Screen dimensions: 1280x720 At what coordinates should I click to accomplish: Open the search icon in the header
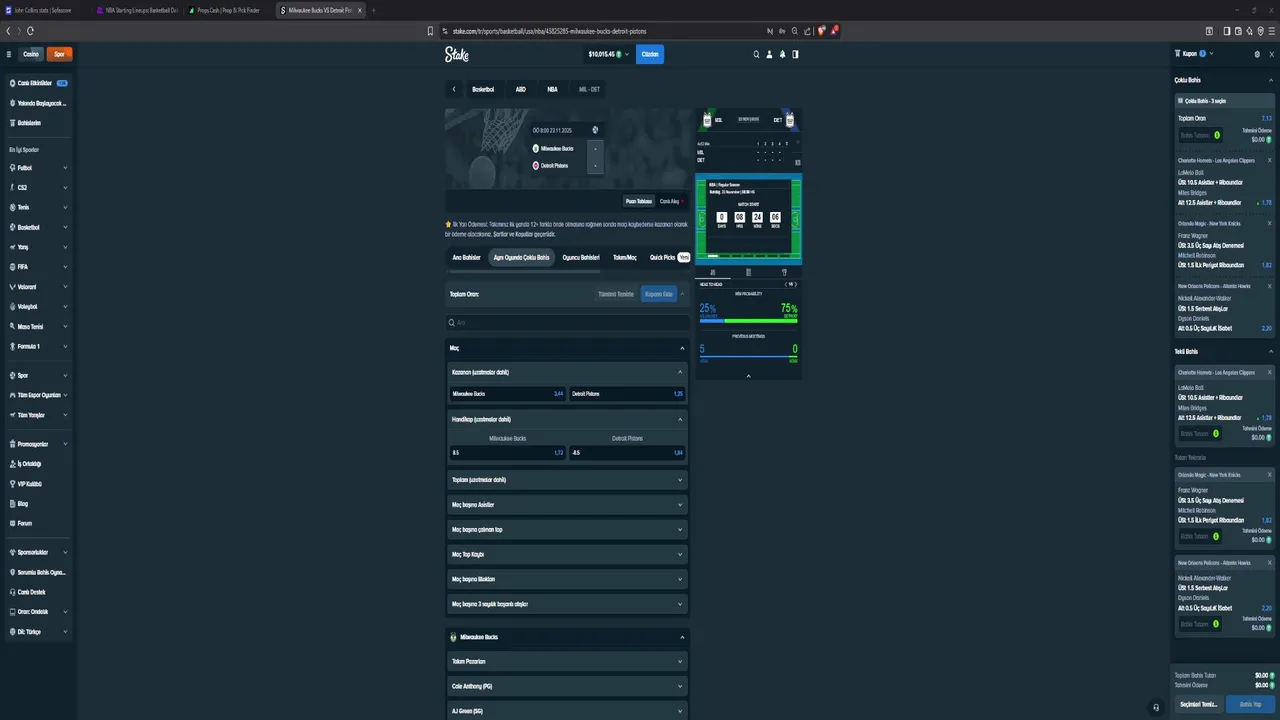click(757, 54)
